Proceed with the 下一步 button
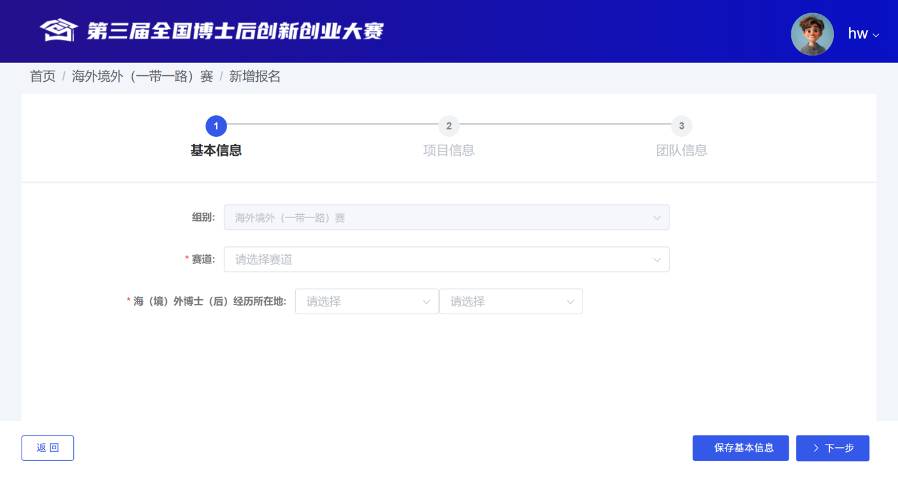Screen dimensions: 898x478 pyautogui.click(x=832, y=448)
